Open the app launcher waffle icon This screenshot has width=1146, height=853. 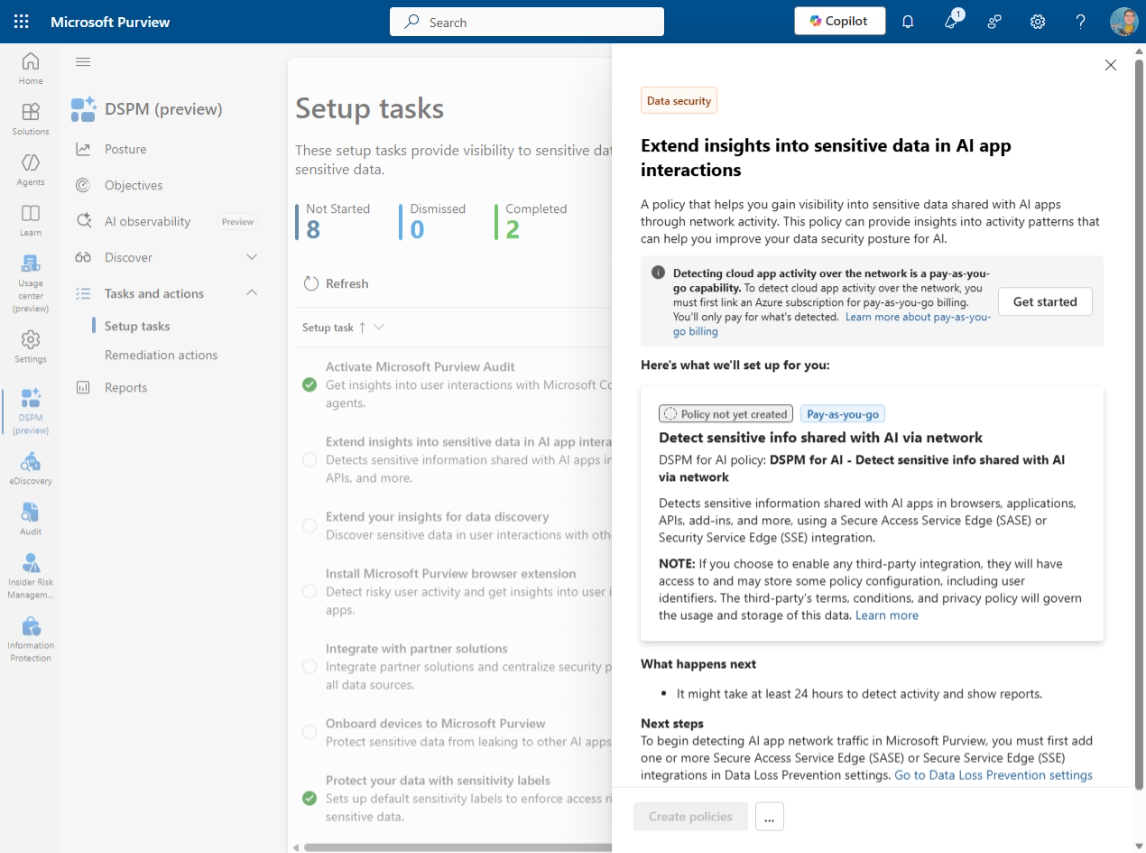[x=21, y=21]
